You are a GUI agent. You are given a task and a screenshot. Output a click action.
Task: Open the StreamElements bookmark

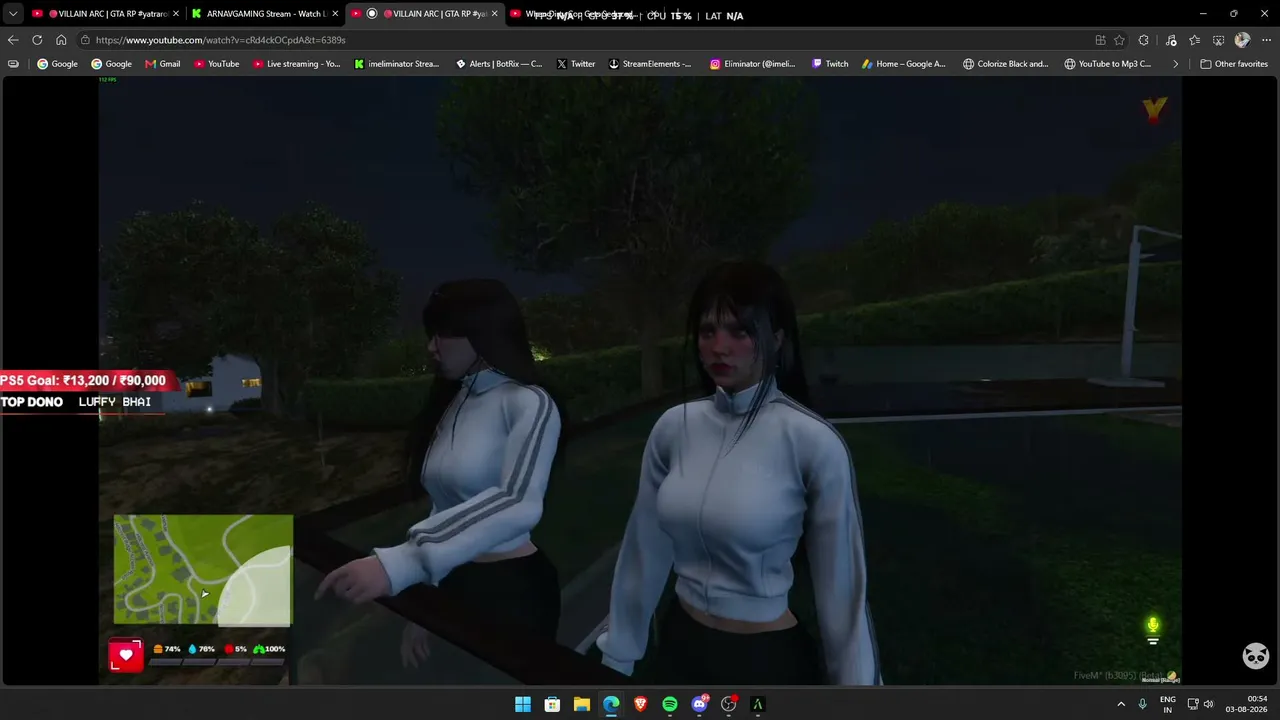(x=650, y=64)
